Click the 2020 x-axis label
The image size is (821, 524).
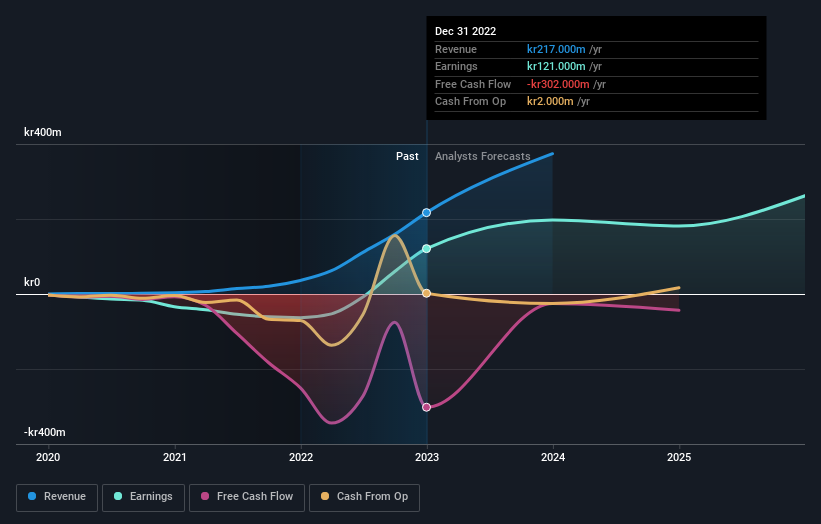[48, 458]
